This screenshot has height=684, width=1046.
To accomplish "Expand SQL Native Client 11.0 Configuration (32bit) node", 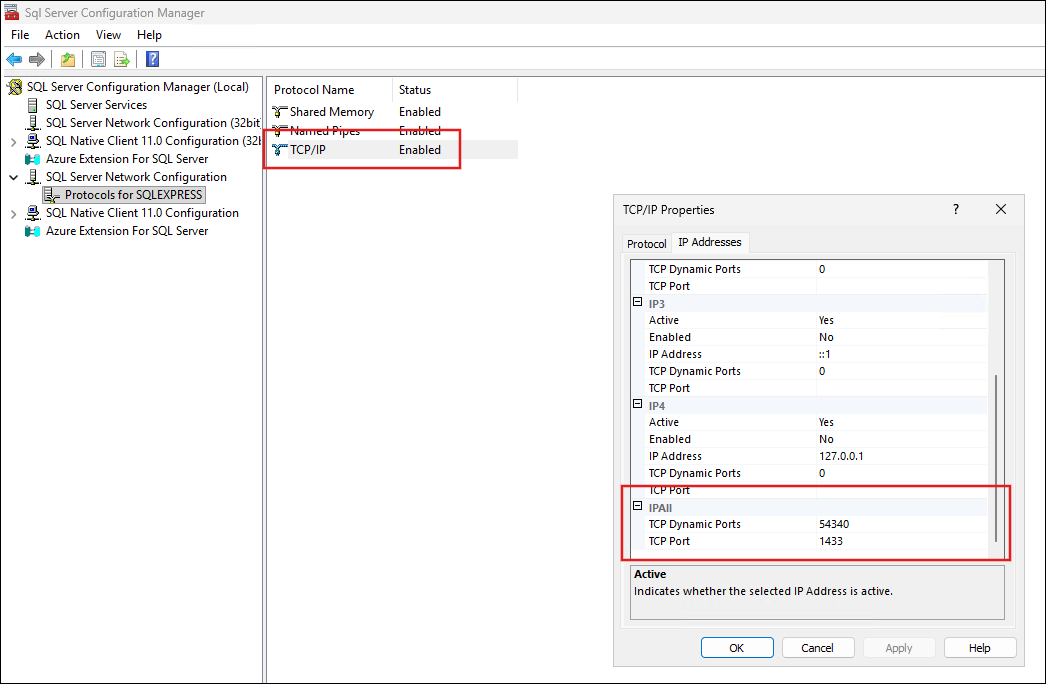I will point(13,141).
